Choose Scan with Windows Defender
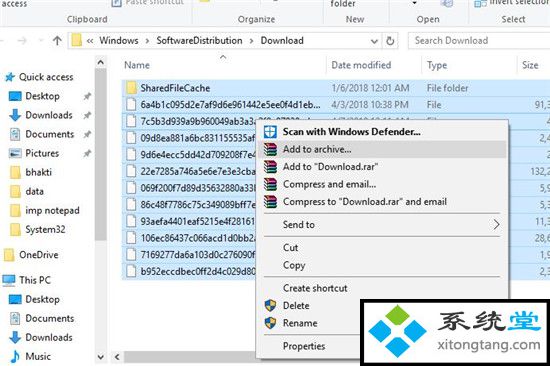Image resolution: width=550 pixels, height=366 pixels. tap(382, 132)
